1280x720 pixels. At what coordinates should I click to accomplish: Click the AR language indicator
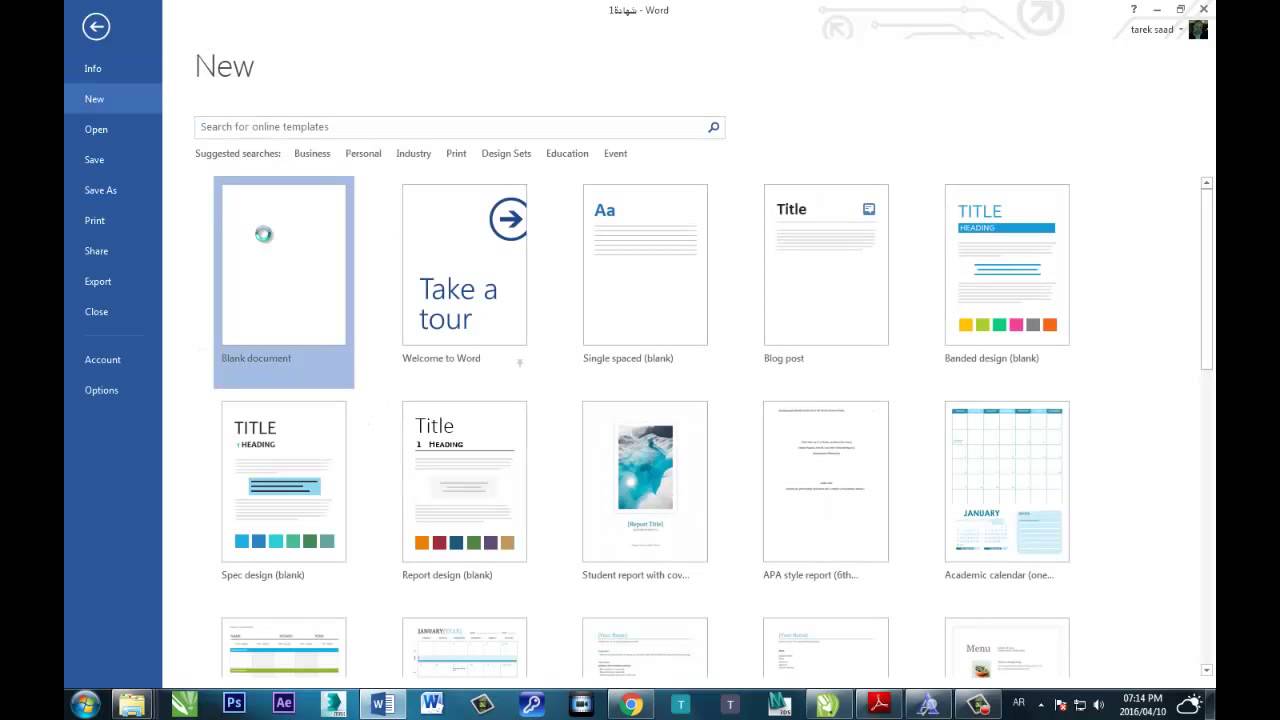(1019, 703)
